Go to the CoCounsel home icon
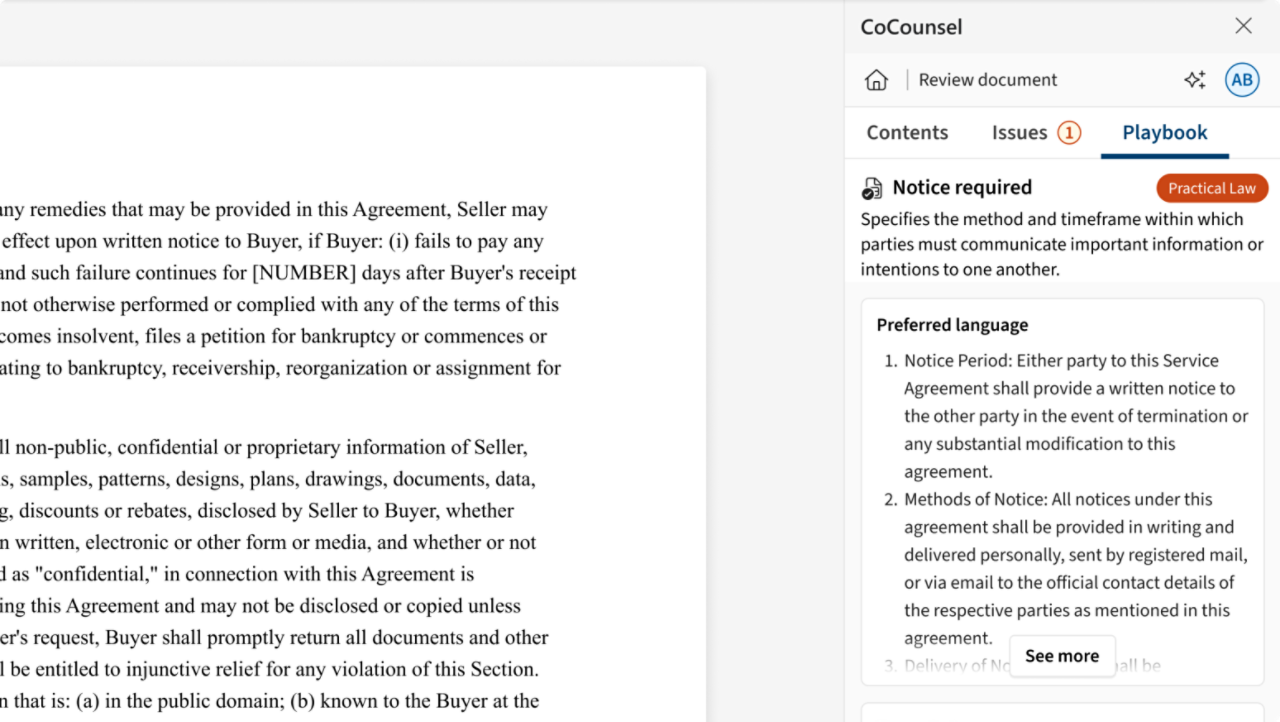The width and height of the screenshot is (1280, 722). point(876,80)
